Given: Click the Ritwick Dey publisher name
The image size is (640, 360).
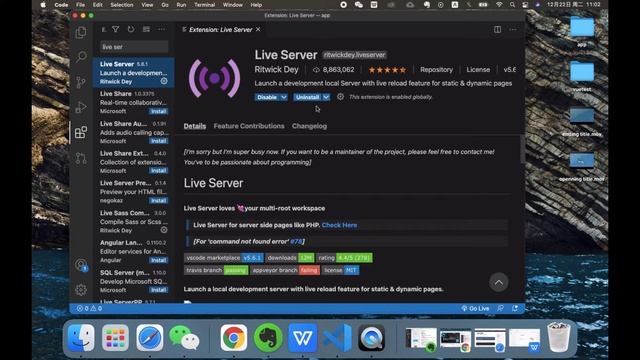Looking at the screenshot, I should [x=276, y=69].
